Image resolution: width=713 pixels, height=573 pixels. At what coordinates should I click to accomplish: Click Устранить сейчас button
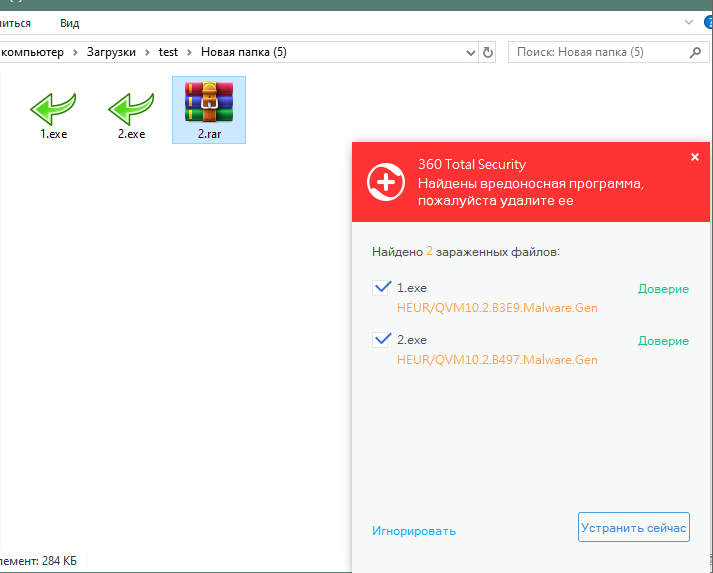click(633, 528)
